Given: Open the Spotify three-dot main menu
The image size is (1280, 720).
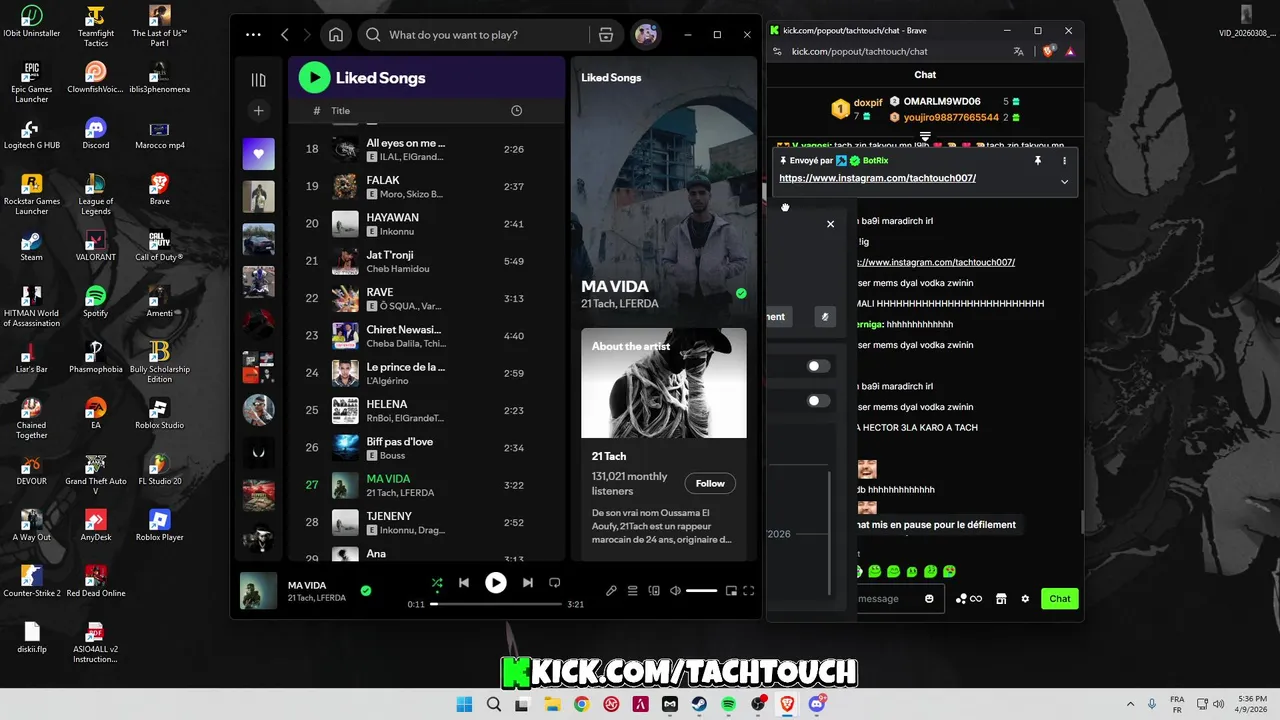Looking at the screenshot, I should pos(253,35).
